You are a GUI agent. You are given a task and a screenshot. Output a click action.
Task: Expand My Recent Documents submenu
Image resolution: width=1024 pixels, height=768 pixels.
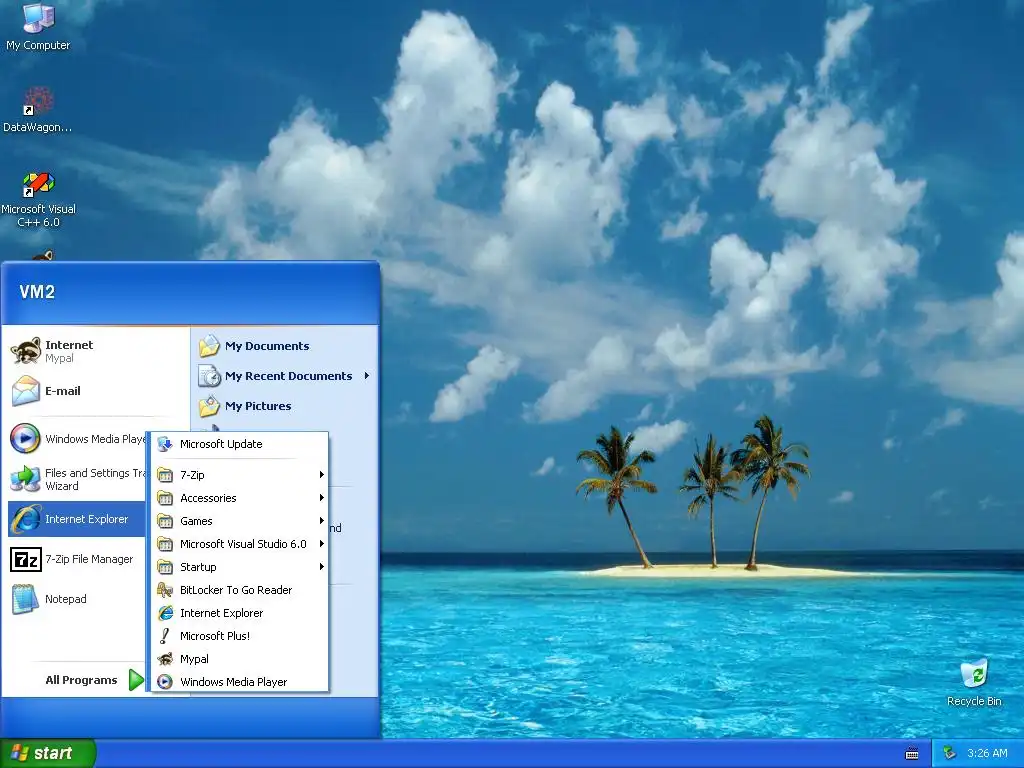(x=285, y=376)
